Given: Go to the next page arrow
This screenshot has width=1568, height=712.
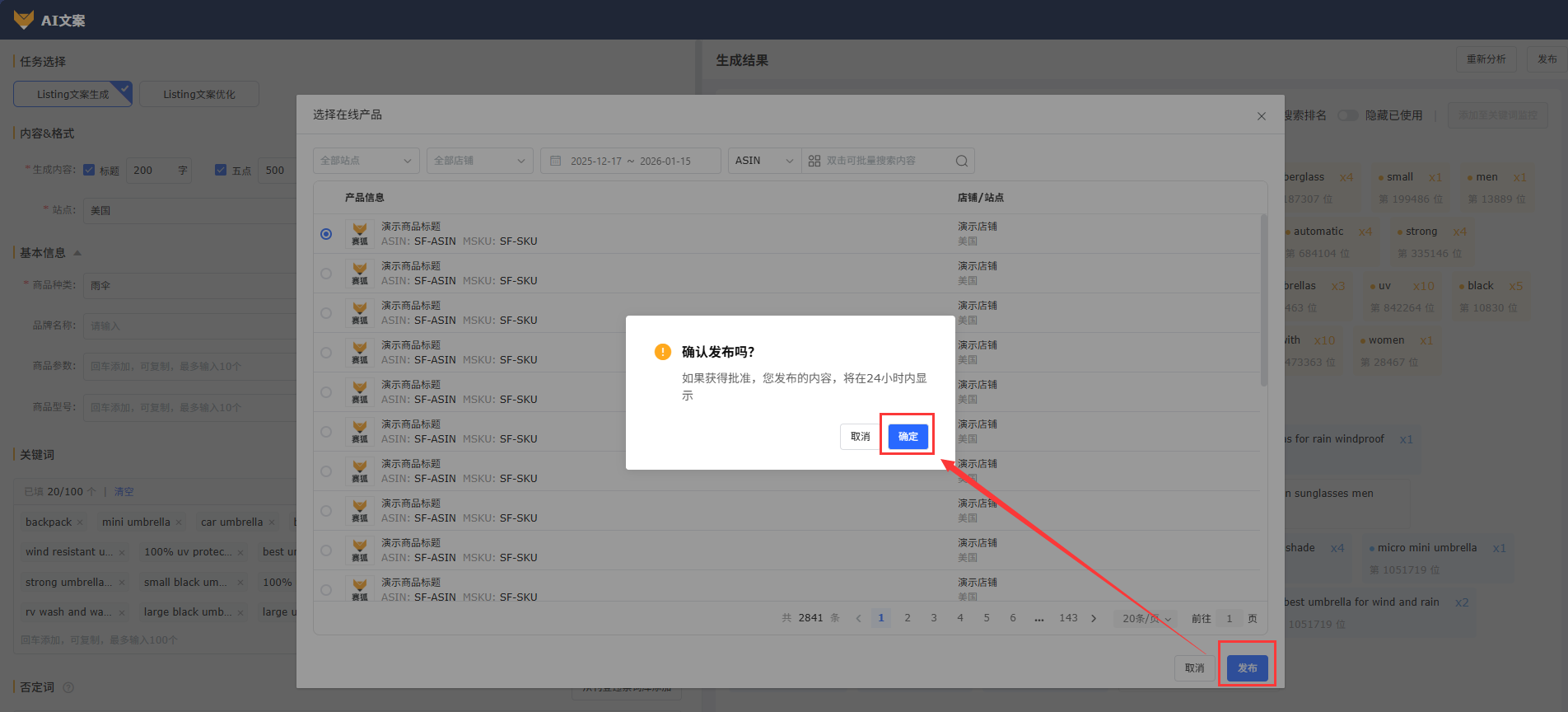Looking at the screenshot, I should pos(1094,619).
